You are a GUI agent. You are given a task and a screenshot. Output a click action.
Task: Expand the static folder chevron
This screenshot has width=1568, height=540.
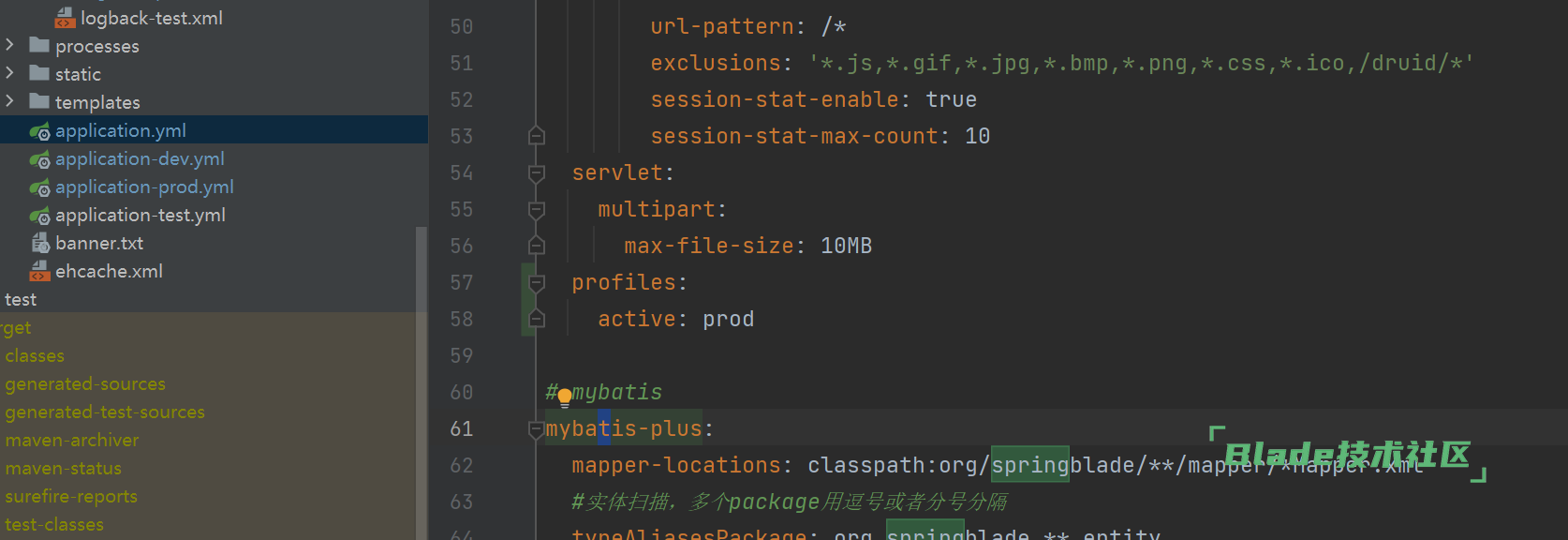(x=10, y=73)
